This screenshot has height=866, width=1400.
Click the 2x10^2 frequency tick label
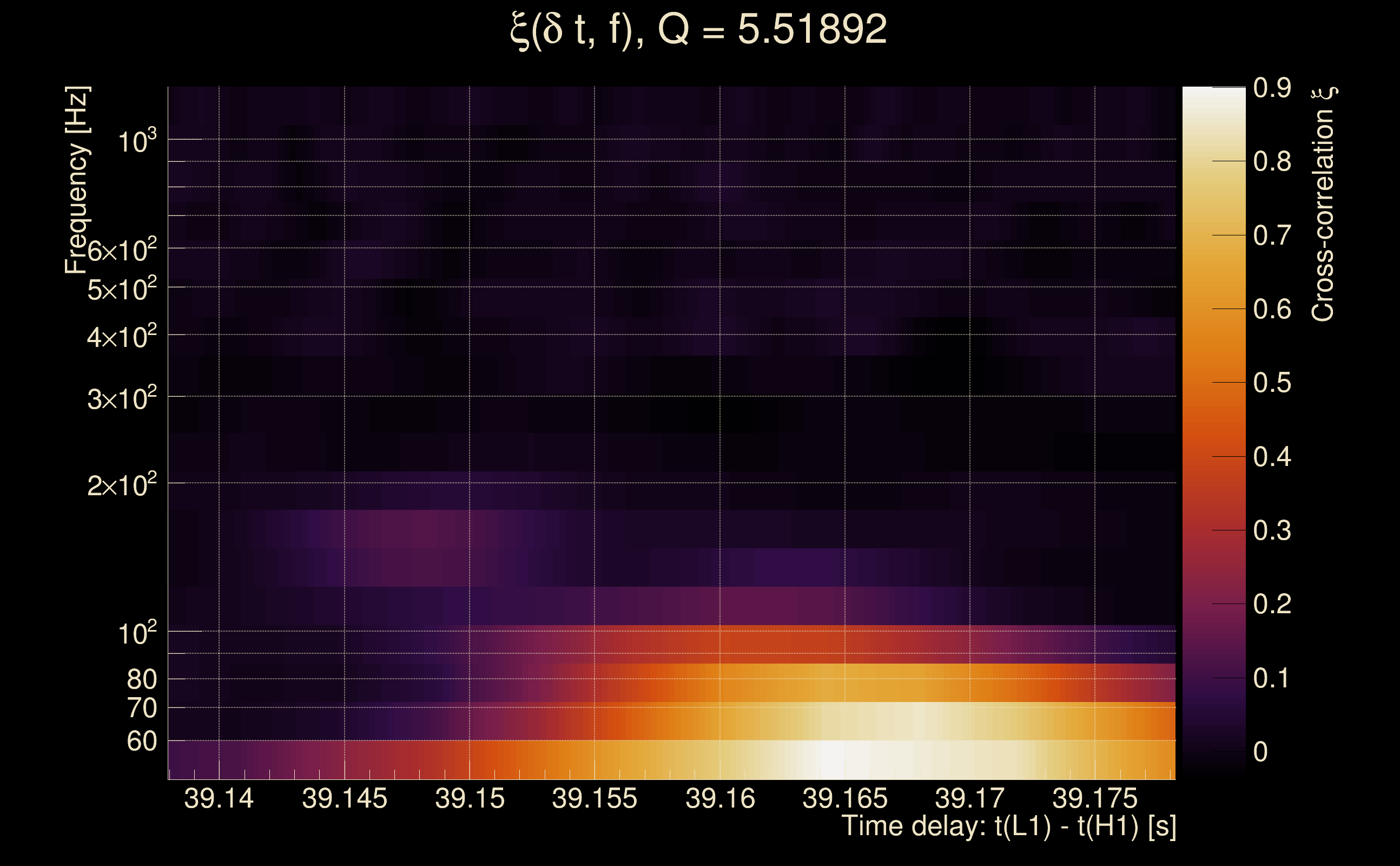[x=121, y=486]
